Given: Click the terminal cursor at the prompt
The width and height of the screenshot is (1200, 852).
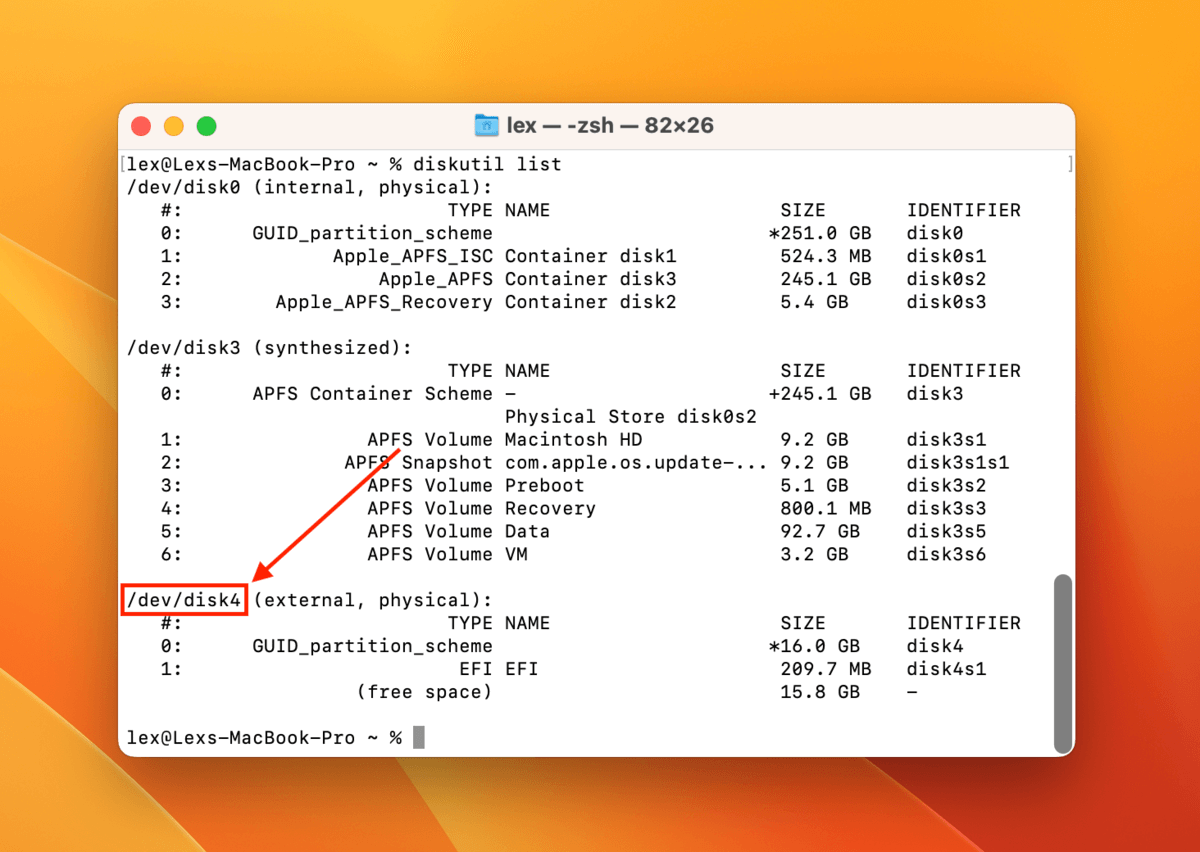Looking at the screenshot, I should pos(418,737).
